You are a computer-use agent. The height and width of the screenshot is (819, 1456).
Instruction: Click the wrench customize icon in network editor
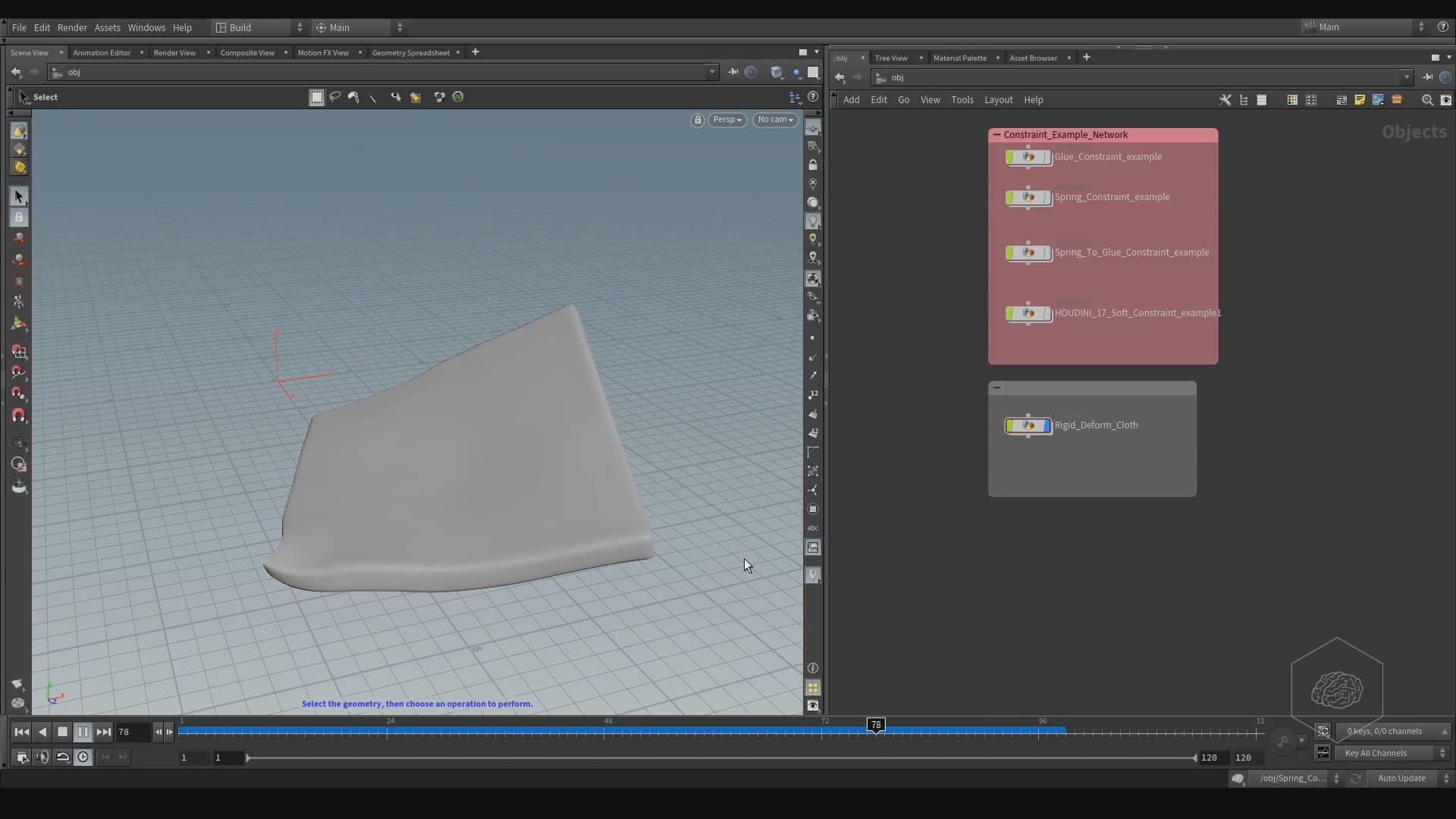[1225, 99]
